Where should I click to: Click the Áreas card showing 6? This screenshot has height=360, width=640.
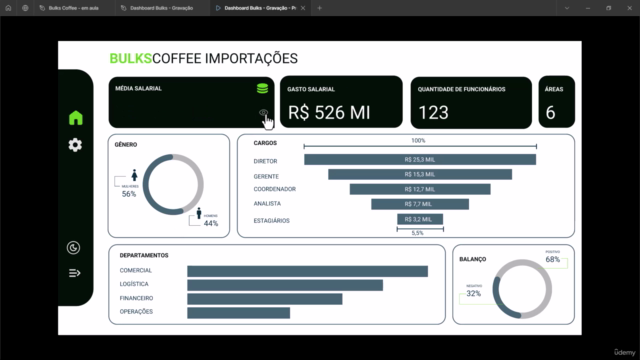[557, 102]
